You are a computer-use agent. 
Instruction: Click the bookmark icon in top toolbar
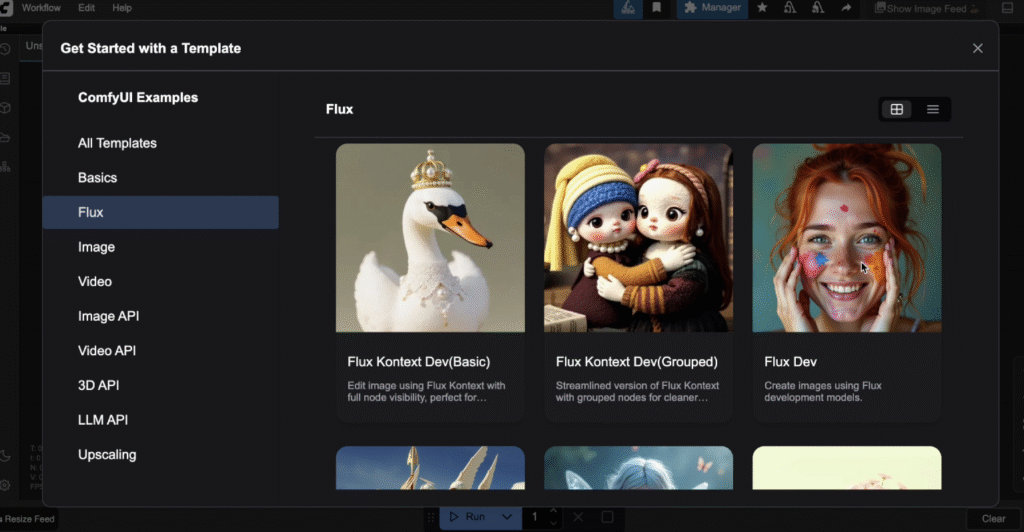[x=656, y=8]
